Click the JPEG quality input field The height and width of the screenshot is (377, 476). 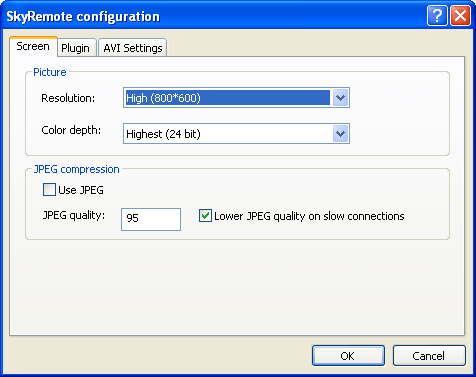pyautogui.click(x=151, y=219)
